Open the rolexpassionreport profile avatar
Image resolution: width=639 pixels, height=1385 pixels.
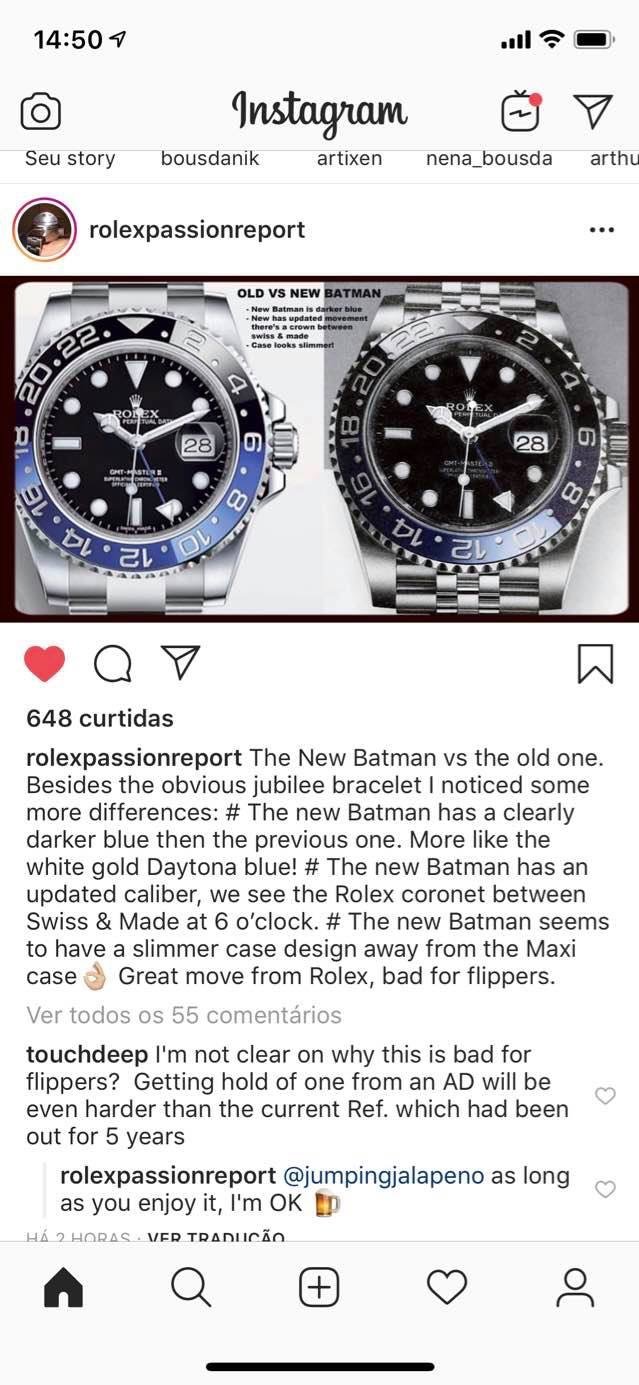coord(44,230)
